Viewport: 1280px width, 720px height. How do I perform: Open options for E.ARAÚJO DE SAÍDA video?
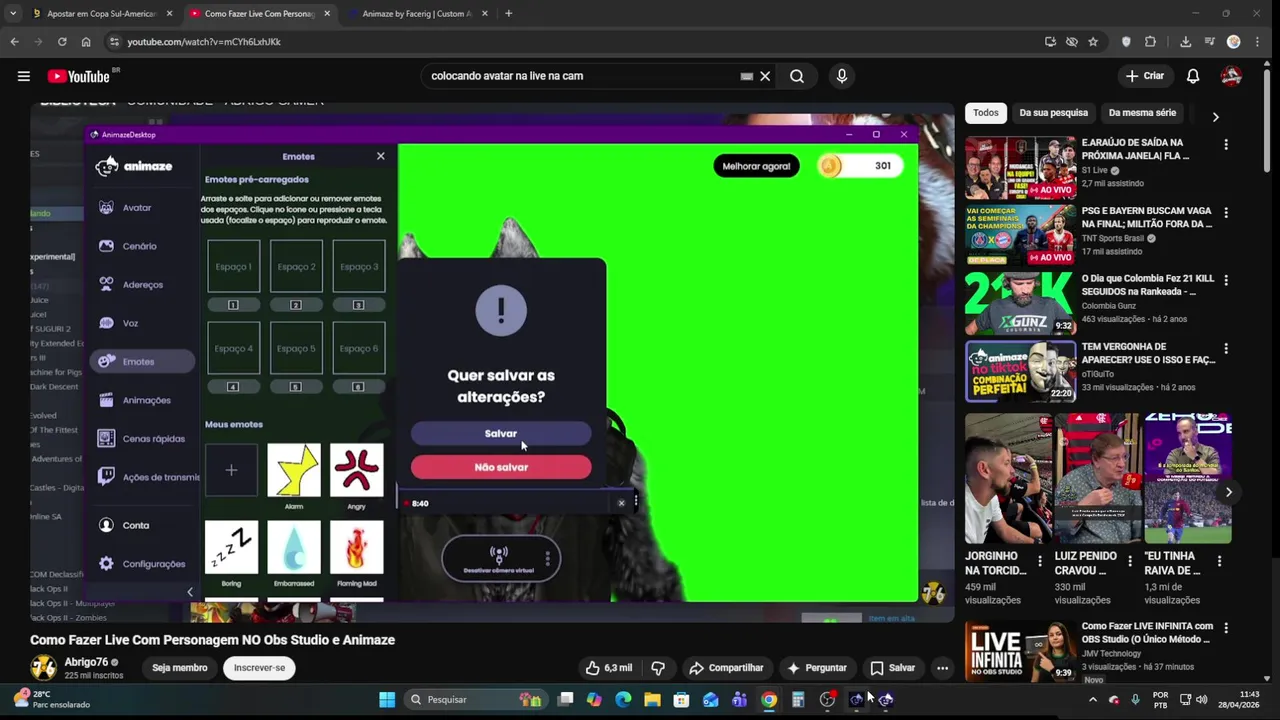point(1226,144)
